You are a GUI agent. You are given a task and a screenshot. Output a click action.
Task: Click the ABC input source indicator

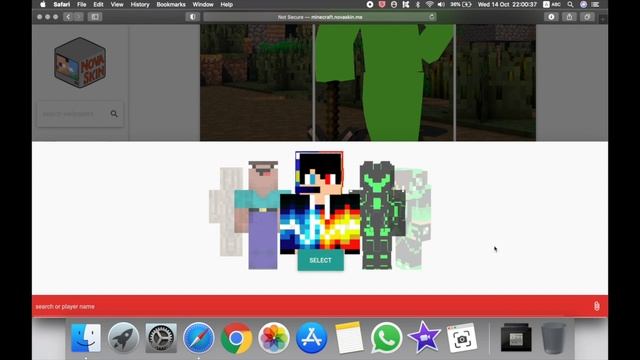click(552, 4)
